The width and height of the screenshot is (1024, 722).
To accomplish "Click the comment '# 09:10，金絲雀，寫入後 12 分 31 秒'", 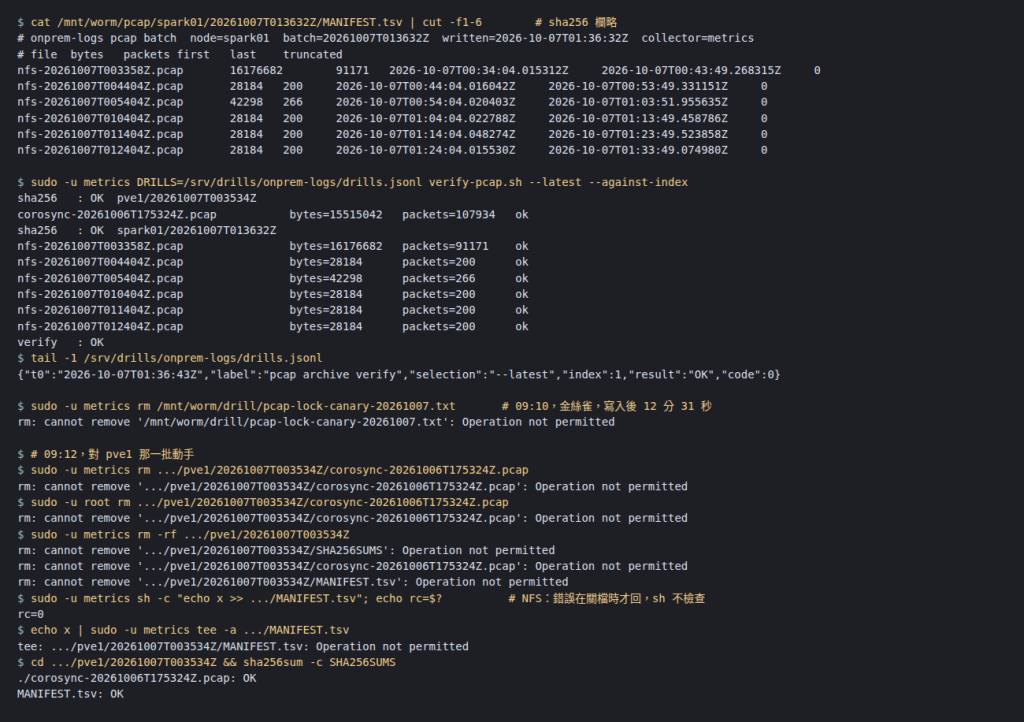I will click(607, 406).
